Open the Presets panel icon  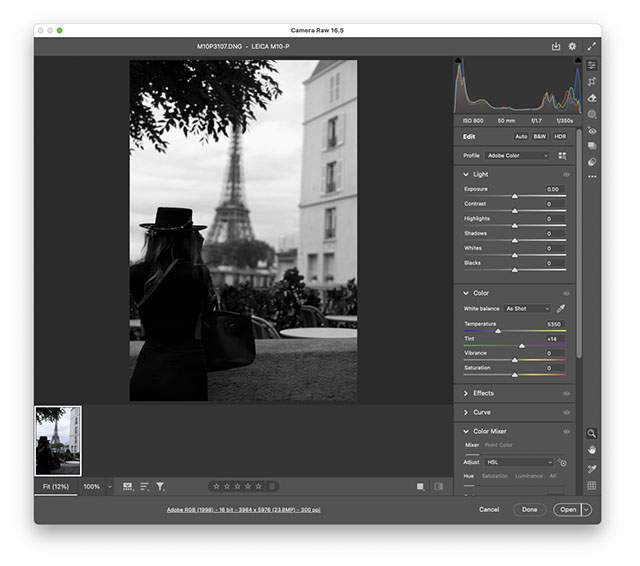[592, 162]
